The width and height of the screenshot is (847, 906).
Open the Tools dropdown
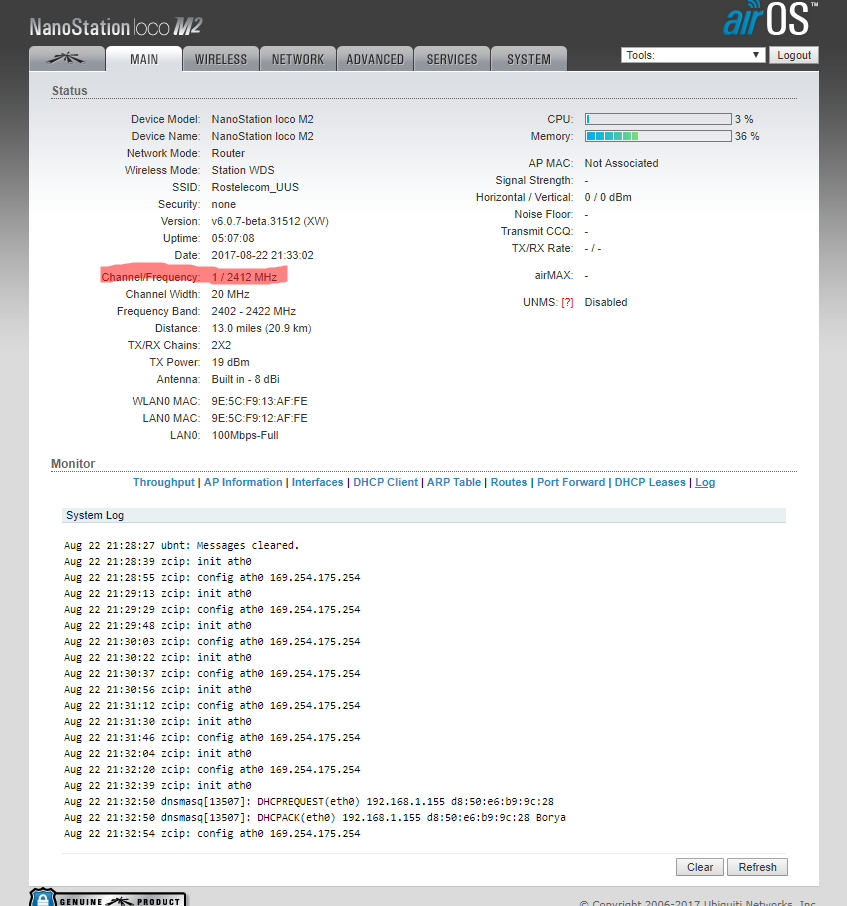[693, 55]
